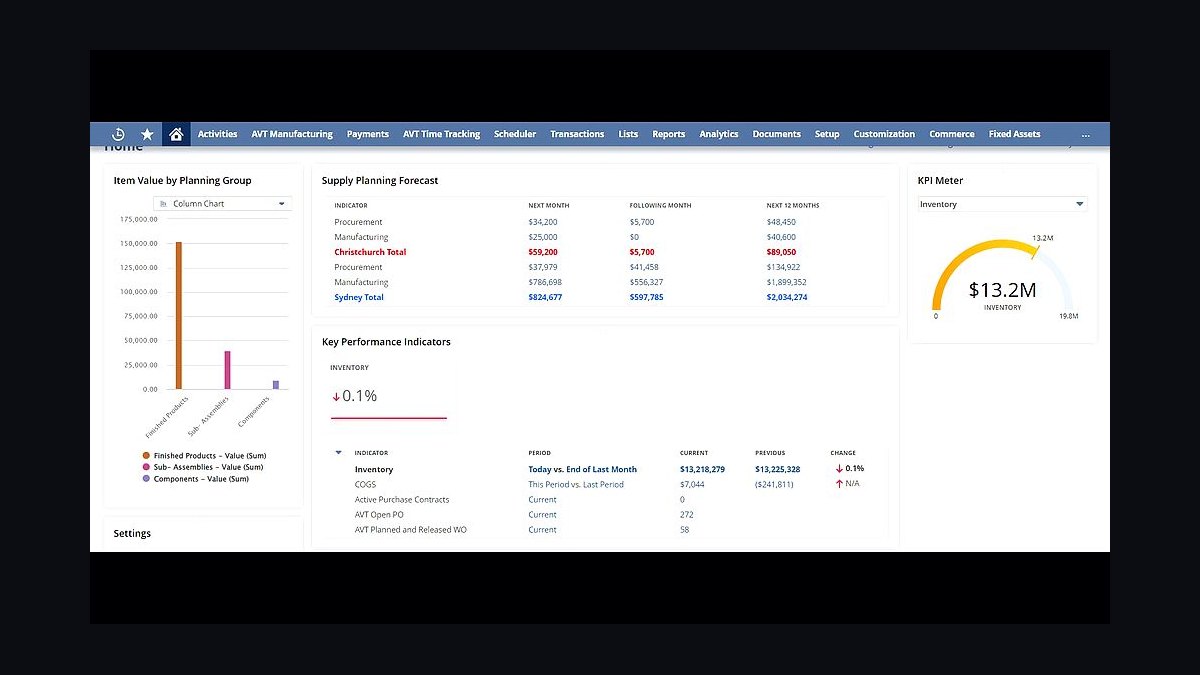Image resolution: width=1200 pixels, height=675 pixels.
Task: Click the Sydney Total row label
Action: [359, 297]
